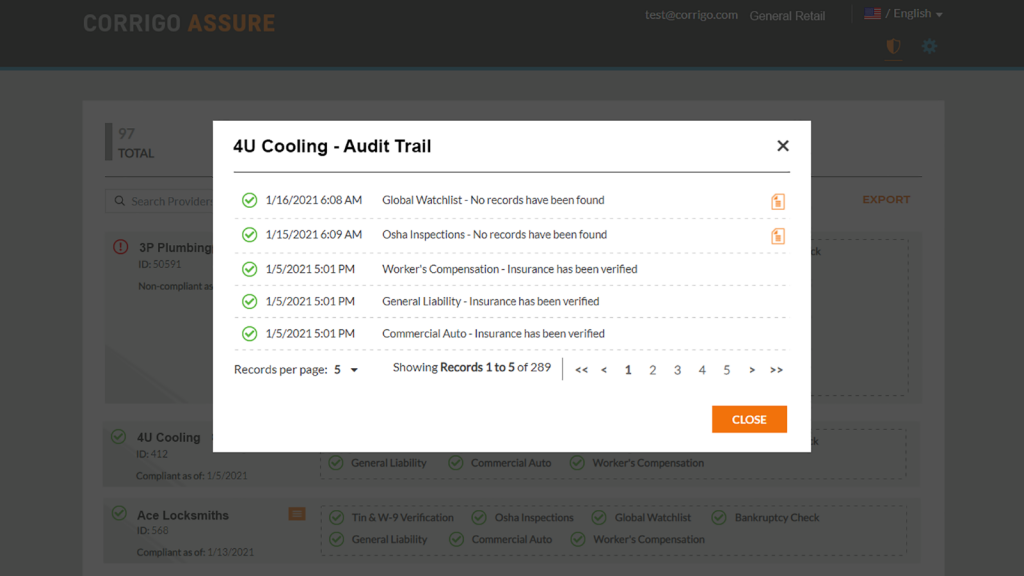This screenshot has width=1024, height=576.
Task: Click Osha Inspections for Ace Locksmiths
Action: pyautogui.click(x=534, y=518)
